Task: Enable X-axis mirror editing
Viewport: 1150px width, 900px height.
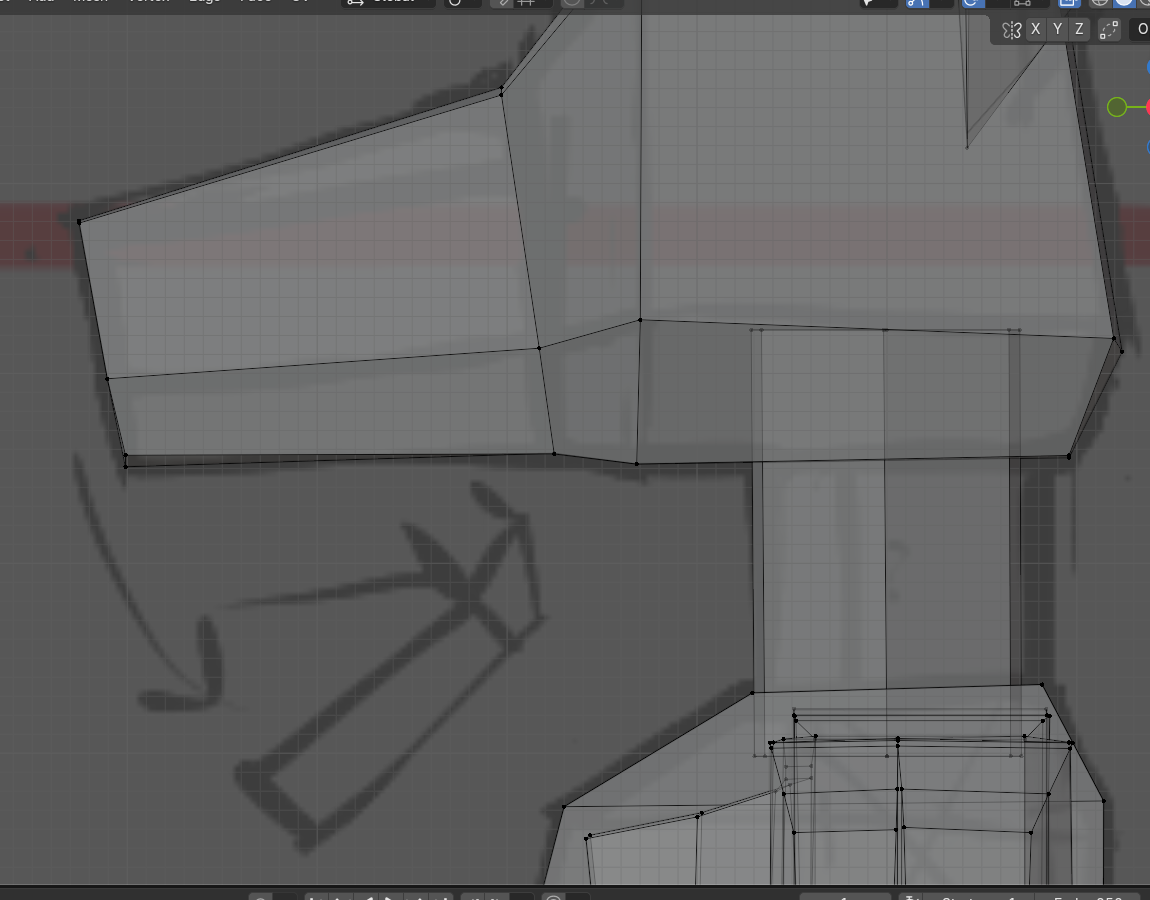Action: click(x=1036, y=30)
